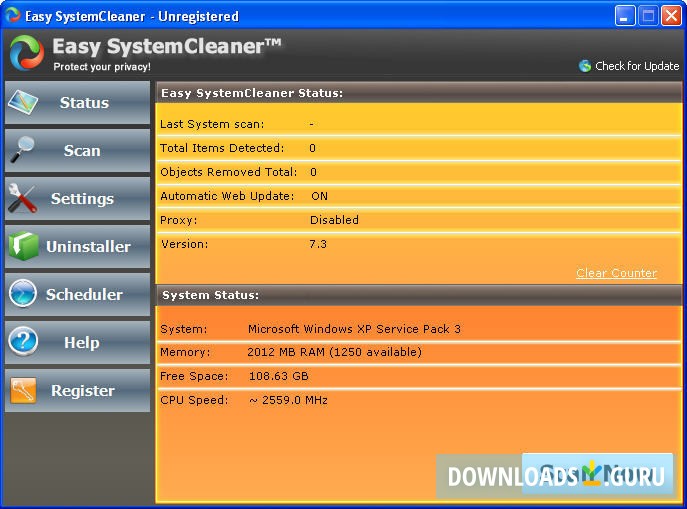
Task: Click the 108.63 GB free space value
Action: [279, 376]
